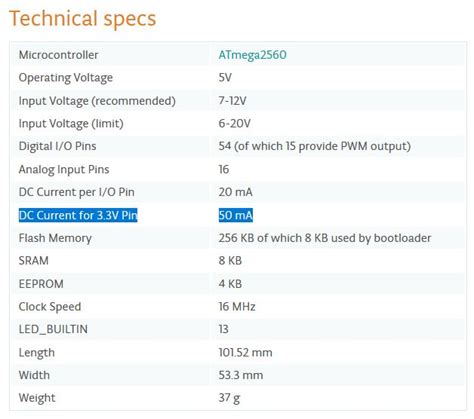Select the highlighted DC Current for 3.3V Pin label

pyautogui.click(x=78, y=215)
